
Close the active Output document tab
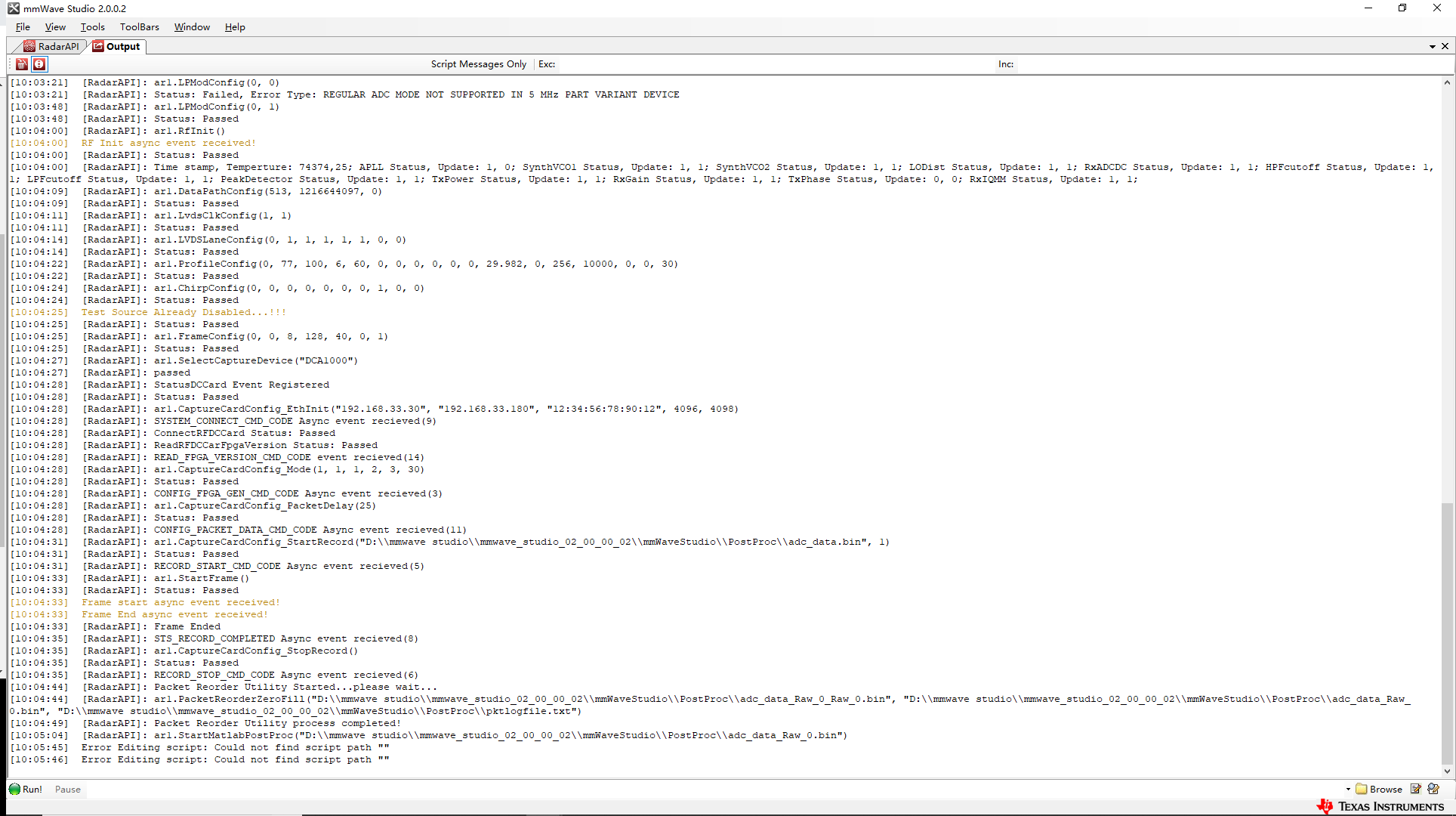(x=1445, y=47)
